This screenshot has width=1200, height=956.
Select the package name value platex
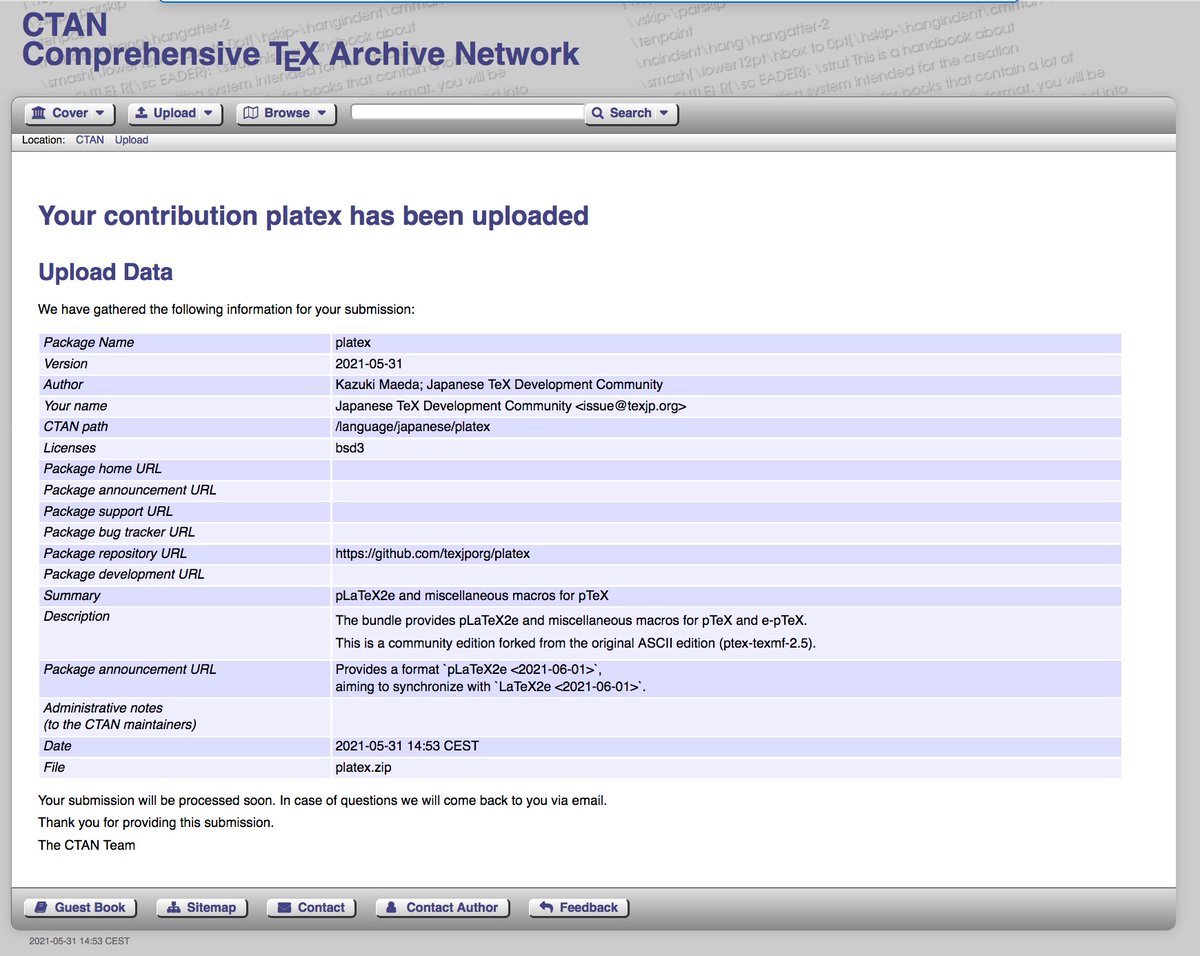(x=353, y=342)
